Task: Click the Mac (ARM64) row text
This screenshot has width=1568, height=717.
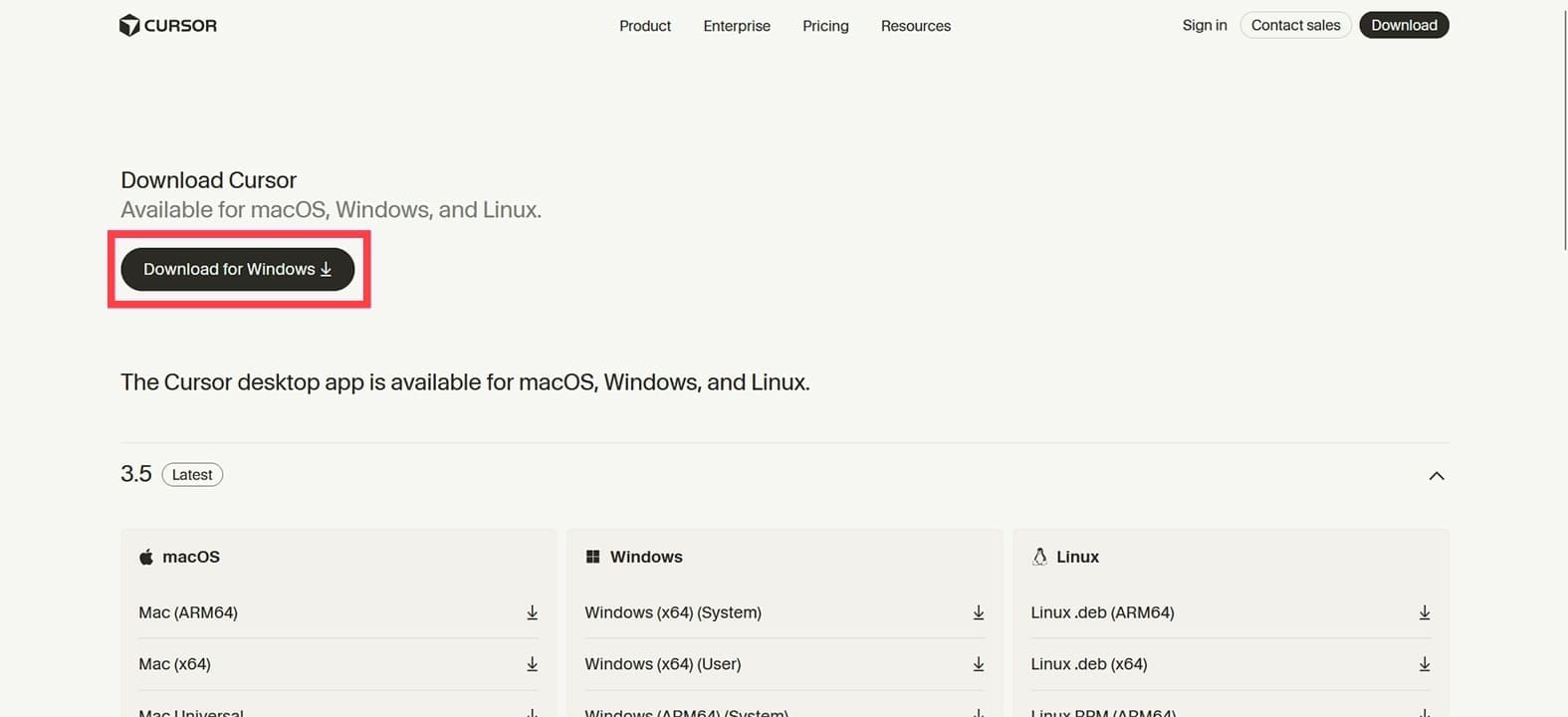Action: (x=188, y=612)
